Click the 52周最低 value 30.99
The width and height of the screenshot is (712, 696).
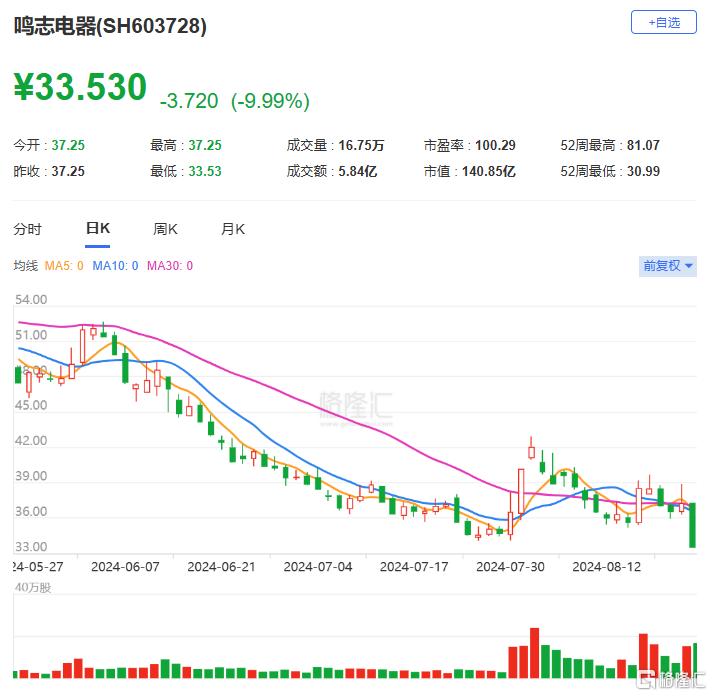[643, 171]
